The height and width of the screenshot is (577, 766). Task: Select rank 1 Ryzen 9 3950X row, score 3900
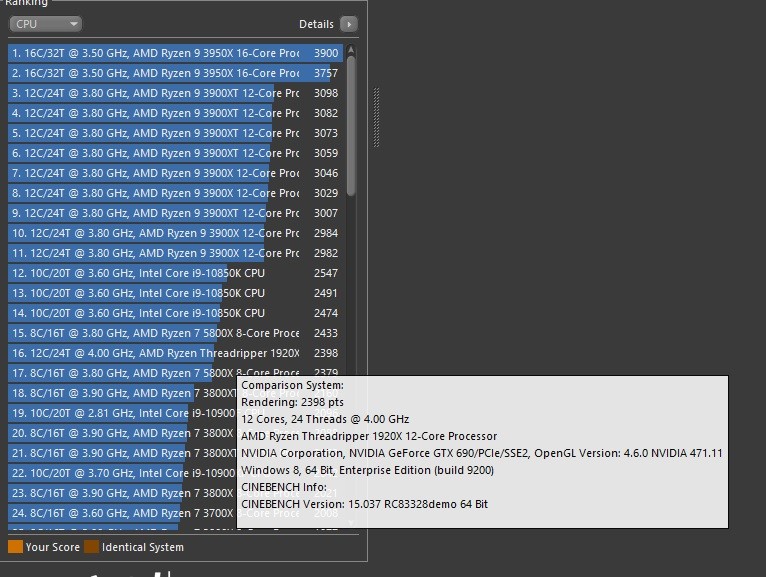(175, 53)
